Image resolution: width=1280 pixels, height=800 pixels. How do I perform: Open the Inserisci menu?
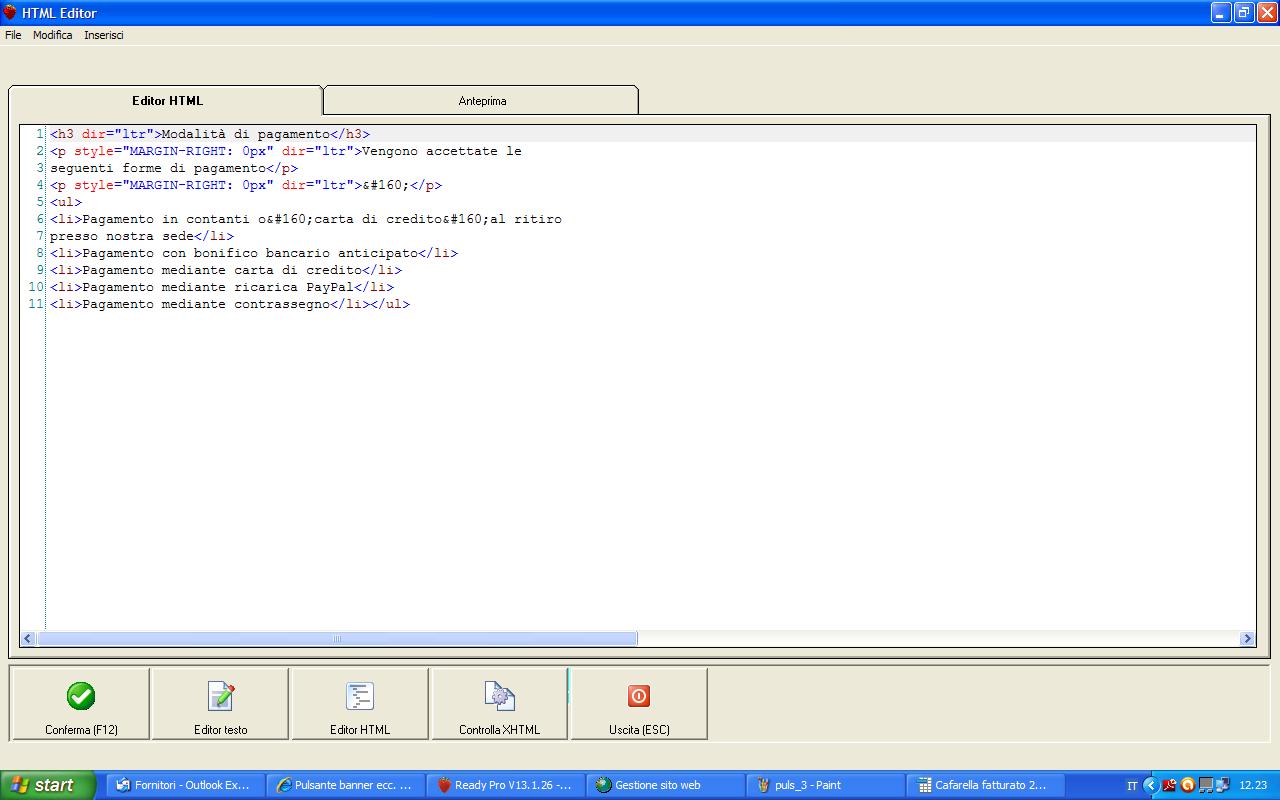pyautogui.click(x=104, y=35)
